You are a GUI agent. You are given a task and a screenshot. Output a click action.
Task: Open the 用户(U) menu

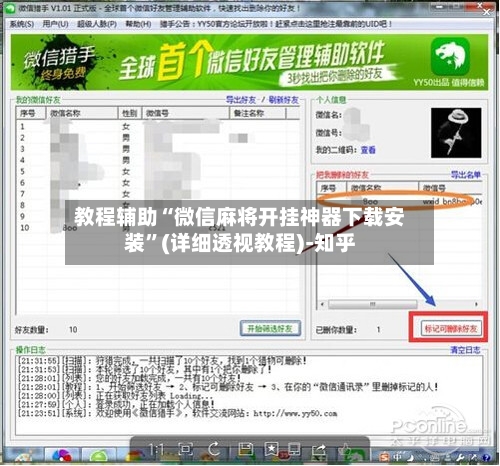coord(56,24)
